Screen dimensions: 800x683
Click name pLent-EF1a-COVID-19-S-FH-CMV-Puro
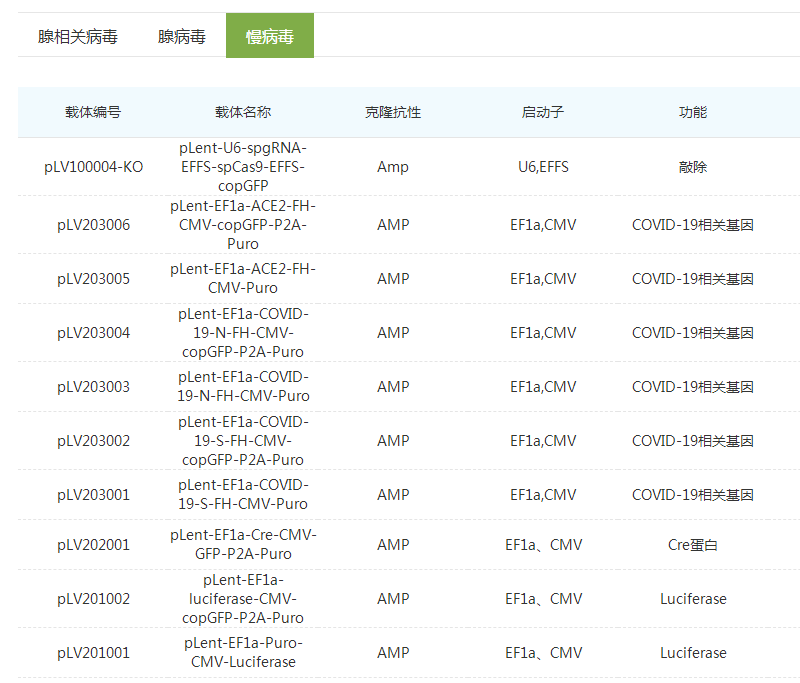pyautogui.click(x=243, y=495)
